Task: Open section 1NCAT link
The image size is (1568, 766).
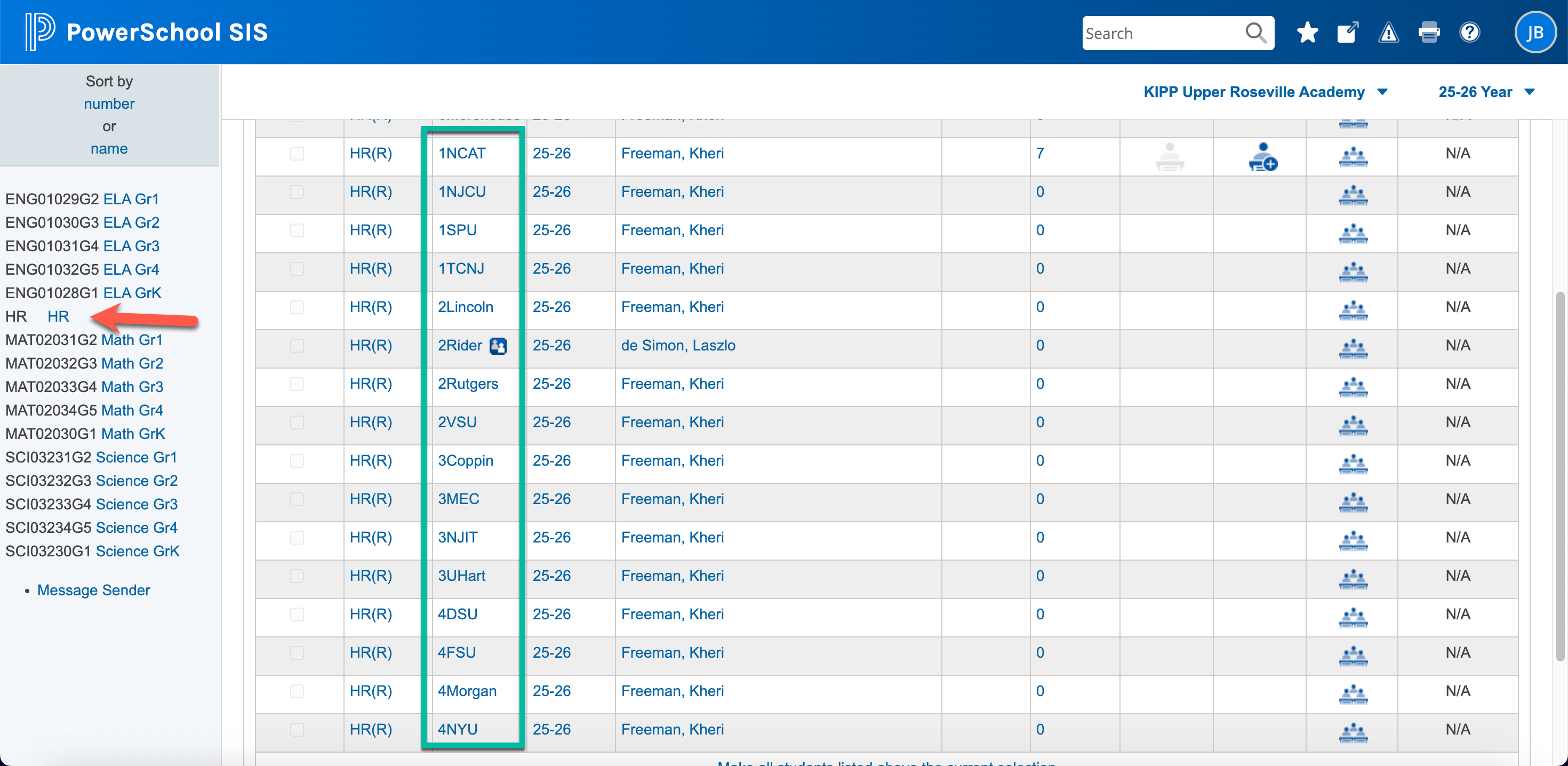Action: point(462,154)
